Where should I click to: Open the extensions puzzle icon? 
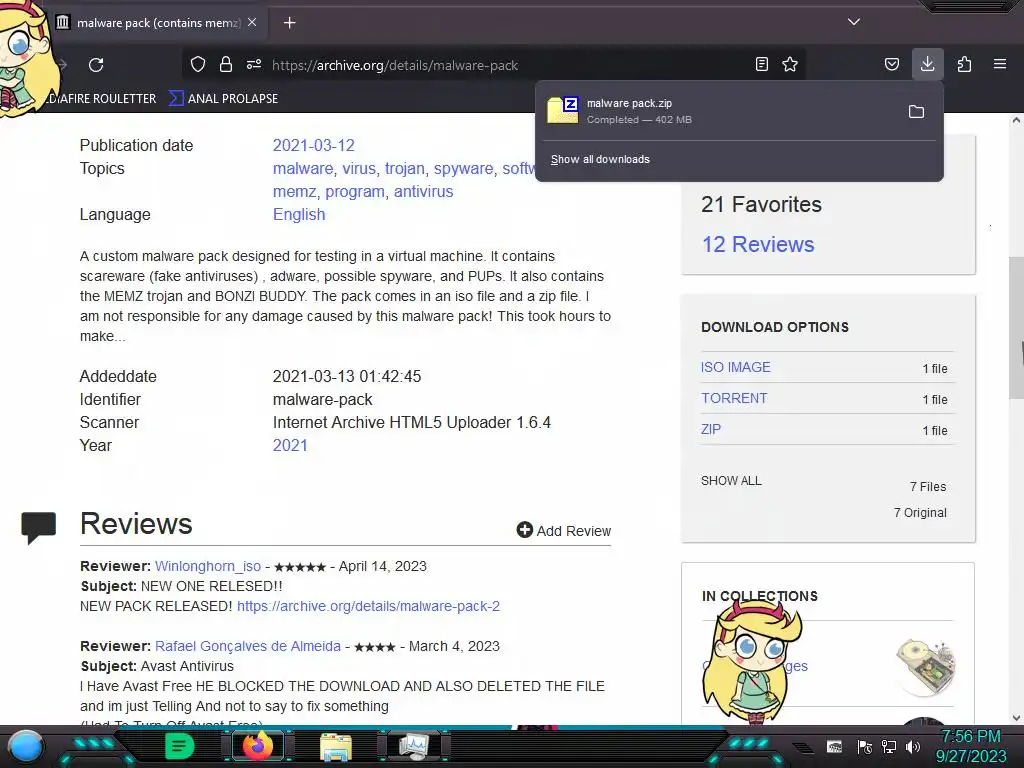point(964,64)
